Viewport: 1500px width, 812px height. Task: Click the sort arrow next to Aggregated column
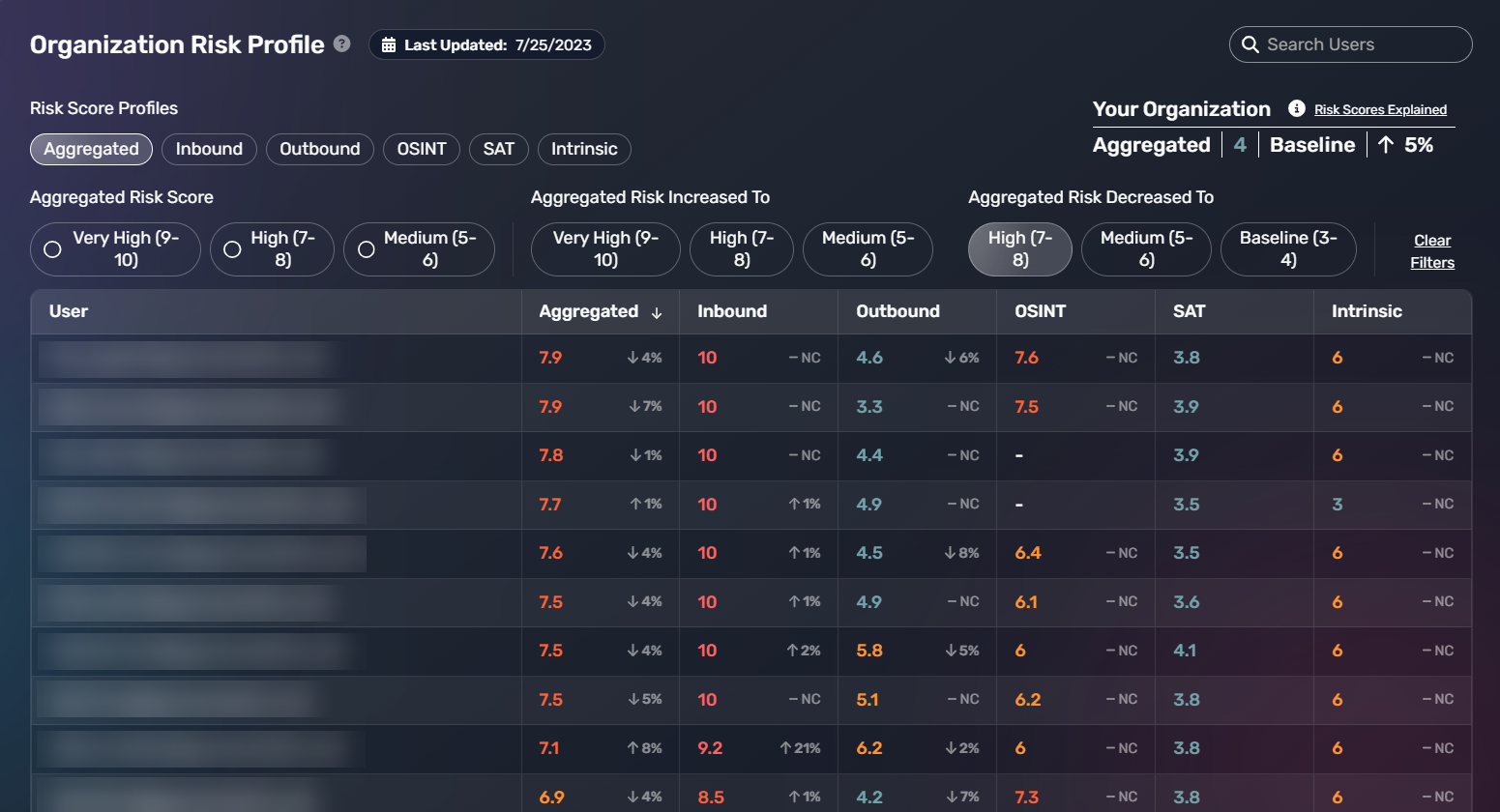(657, 312)
